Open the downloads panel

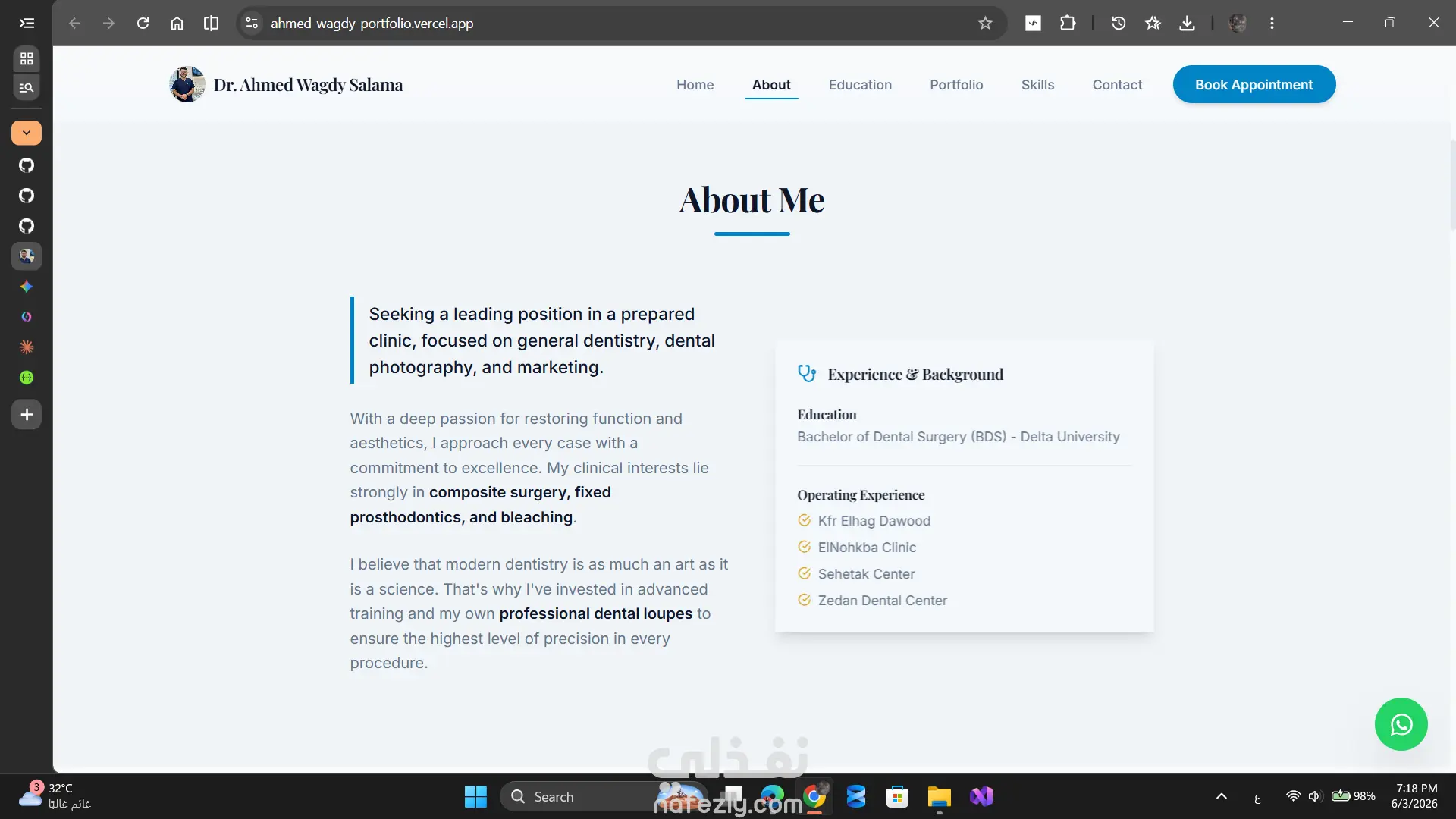(1187, 23)
